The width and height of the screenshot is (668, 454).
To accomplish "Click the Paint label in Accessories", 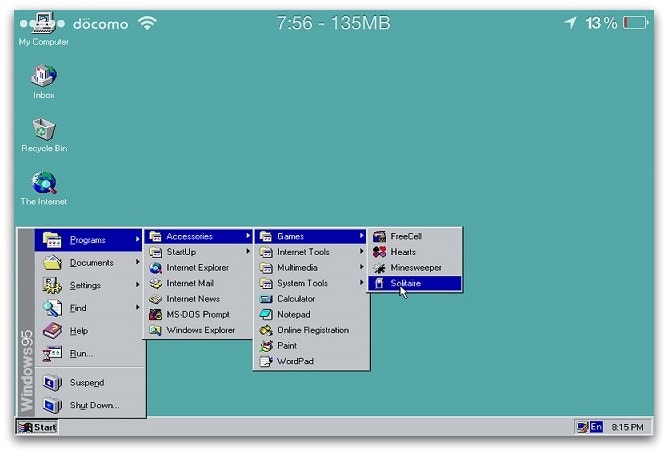I will tap(287, 345).
